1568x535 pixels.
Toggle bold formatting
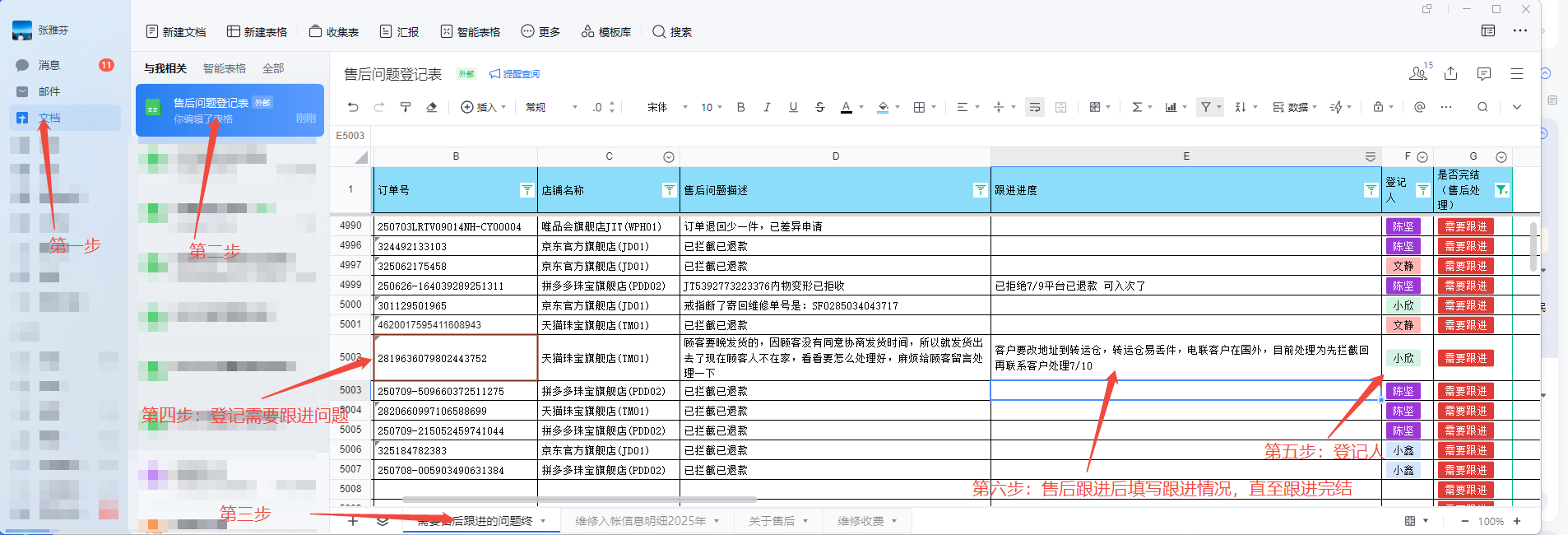pyautogui.click(x=740, y=107)
